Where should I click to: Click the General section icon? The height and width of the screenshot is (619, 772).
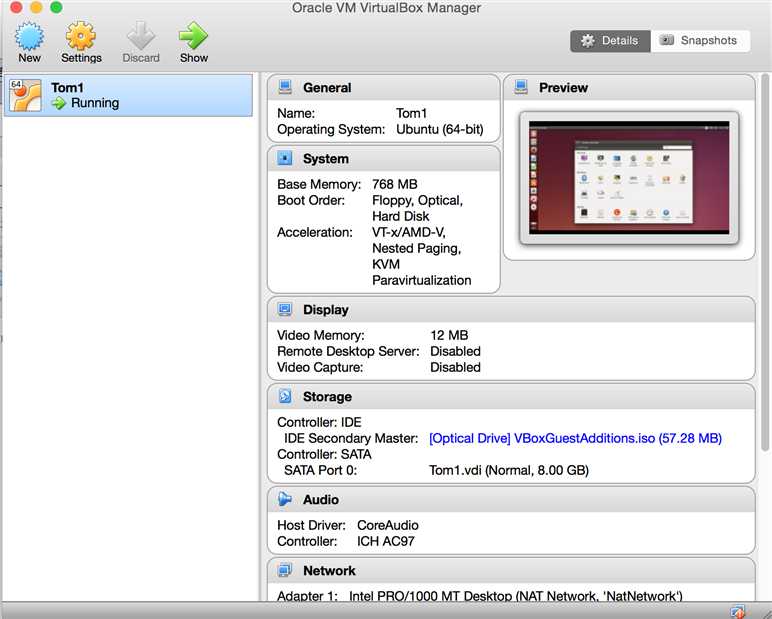point(285,87)
